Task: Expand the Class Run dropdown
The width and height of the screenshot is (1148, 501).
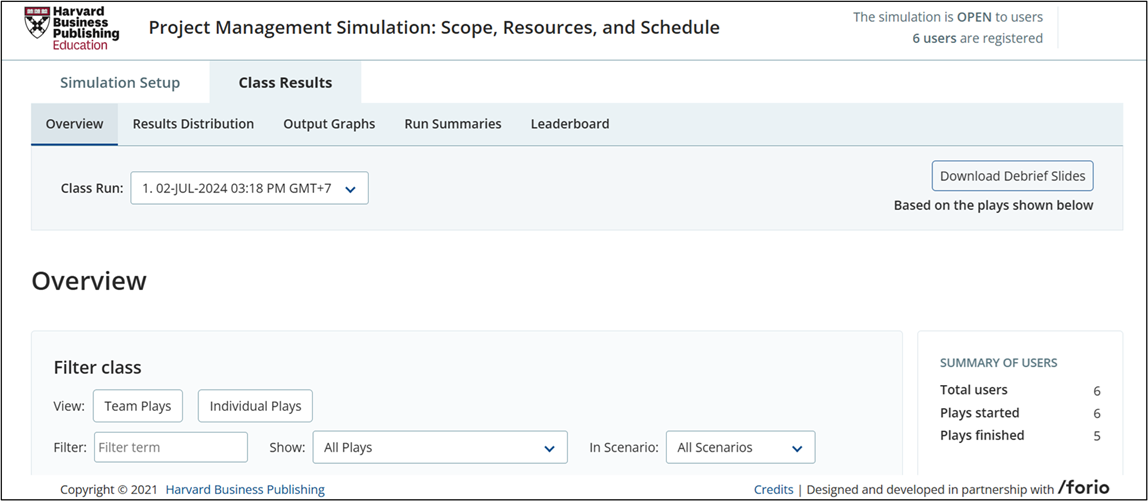Action: click(x=249, y=188)
